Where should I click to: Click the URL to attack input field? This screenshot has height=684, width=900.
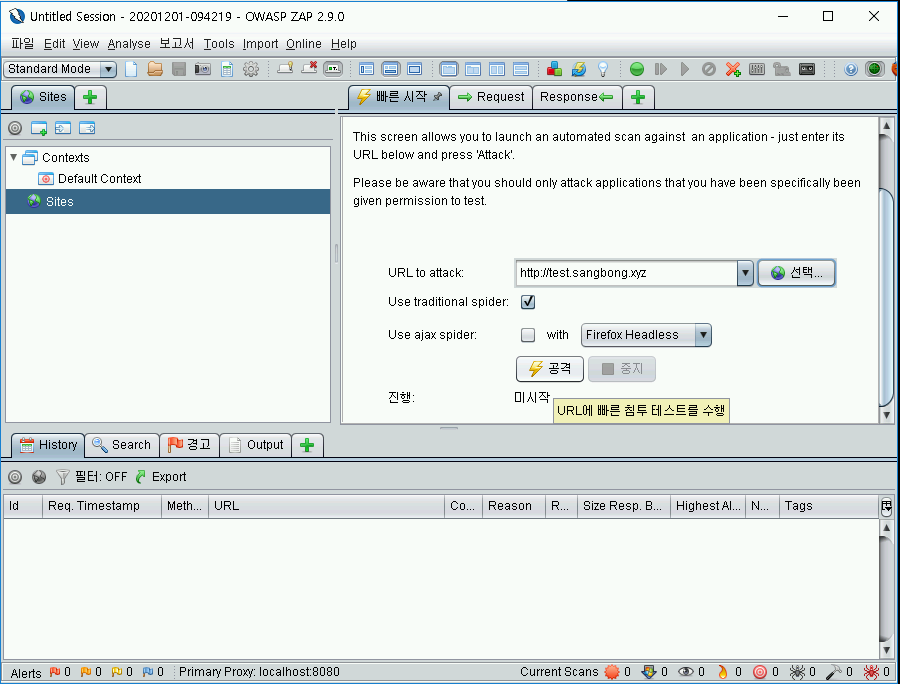point(626,273)
